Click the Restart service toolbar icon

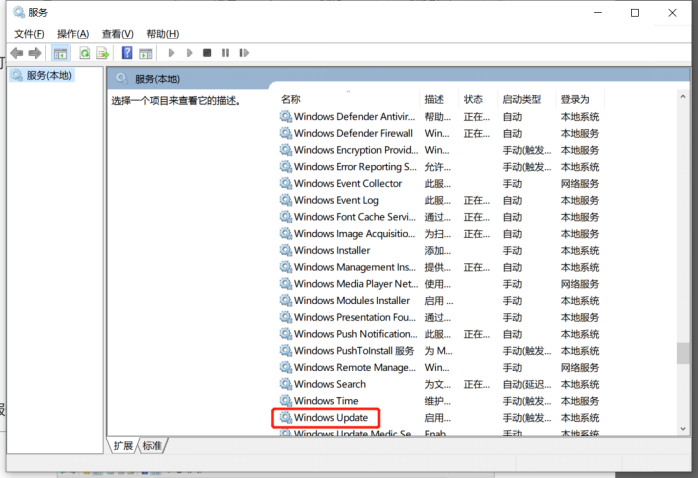244,53
